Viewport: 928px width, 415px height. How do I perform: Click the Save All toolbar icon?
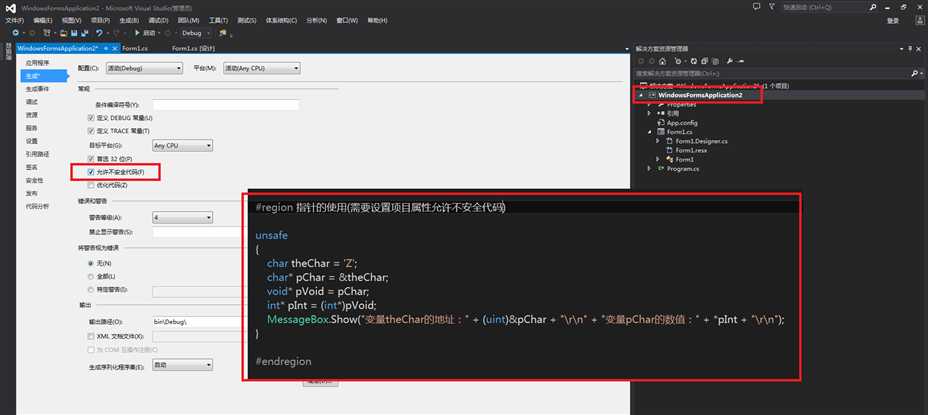84,33
